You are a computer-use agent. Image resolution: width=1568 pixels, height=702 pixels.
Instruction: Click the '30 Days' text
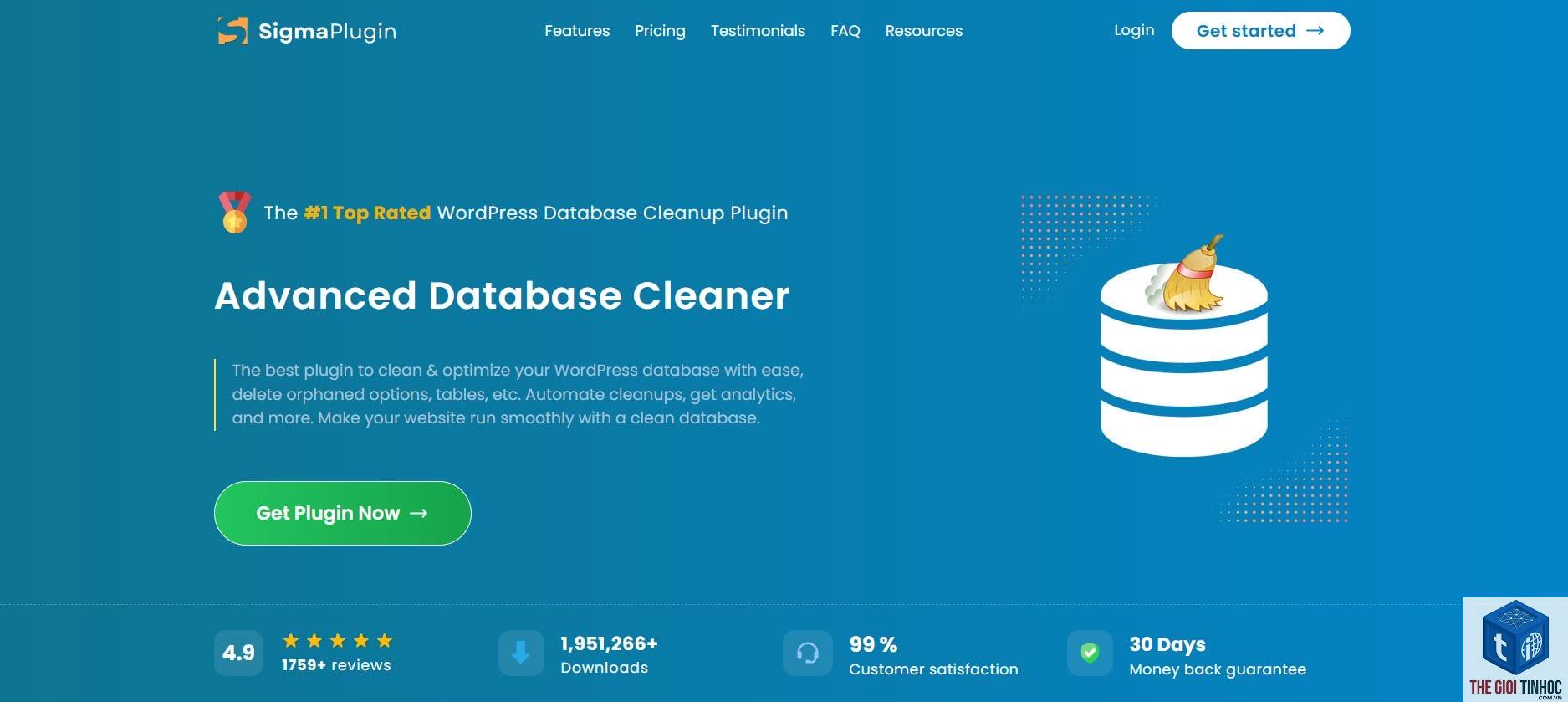1167,644
